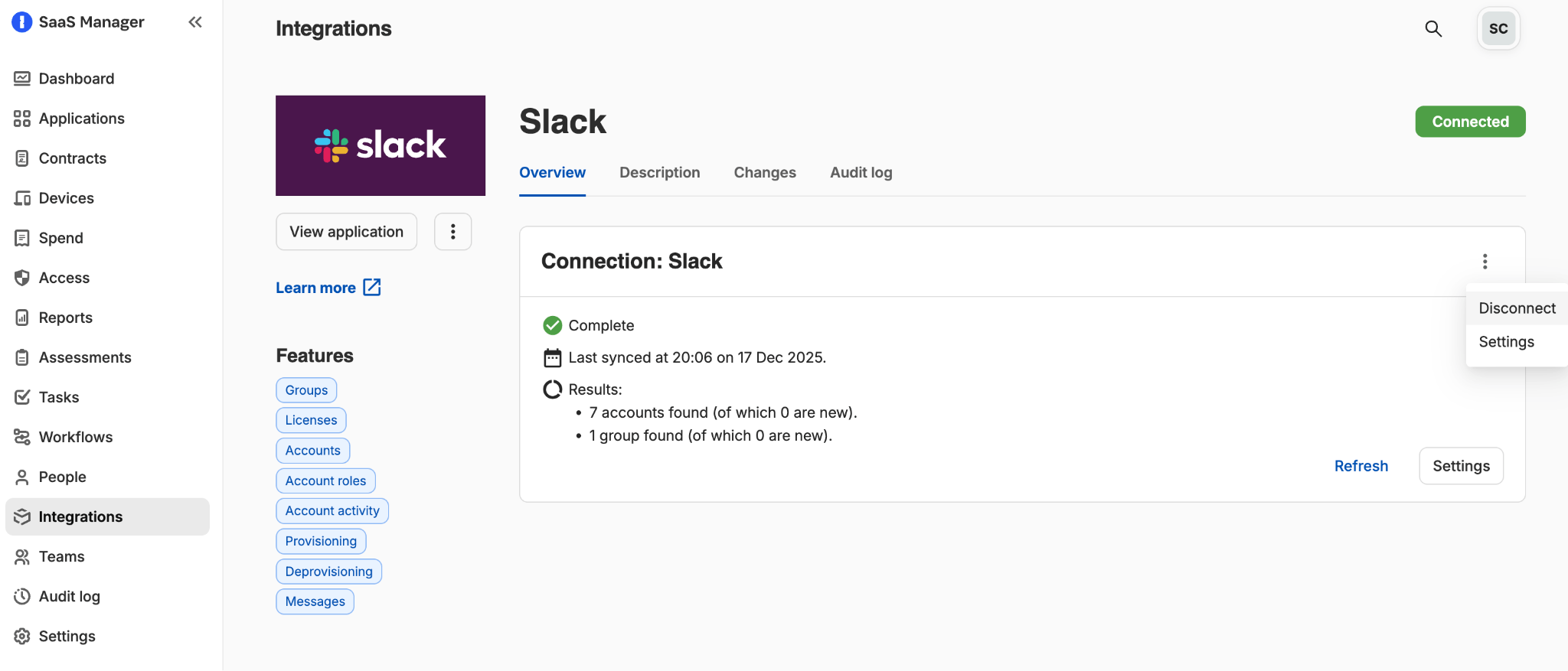Open Access via its shield icon
This screenshot has height=671, width=1568.
click(x=22, y=278)
